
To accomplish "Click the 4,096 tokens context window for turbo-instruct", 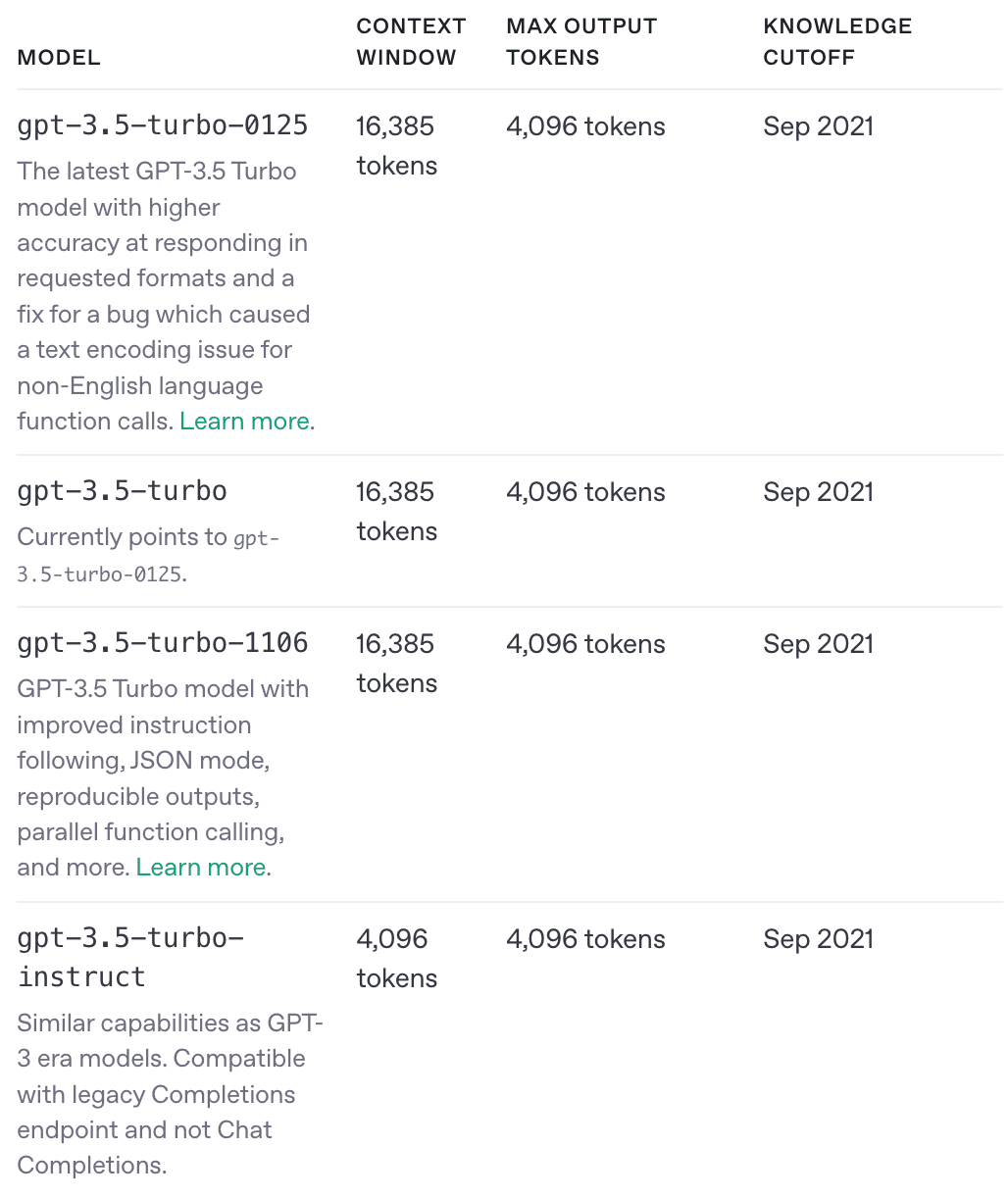I will tap(396, 959).
